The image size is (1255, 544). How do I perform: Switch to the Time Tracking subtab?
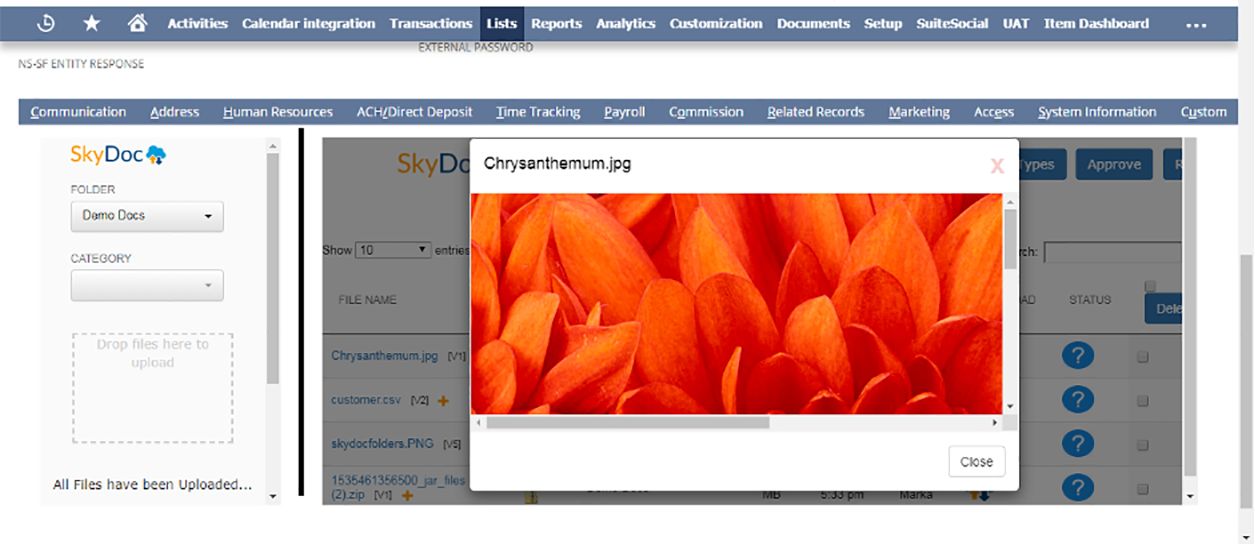(x=538, y=112)
